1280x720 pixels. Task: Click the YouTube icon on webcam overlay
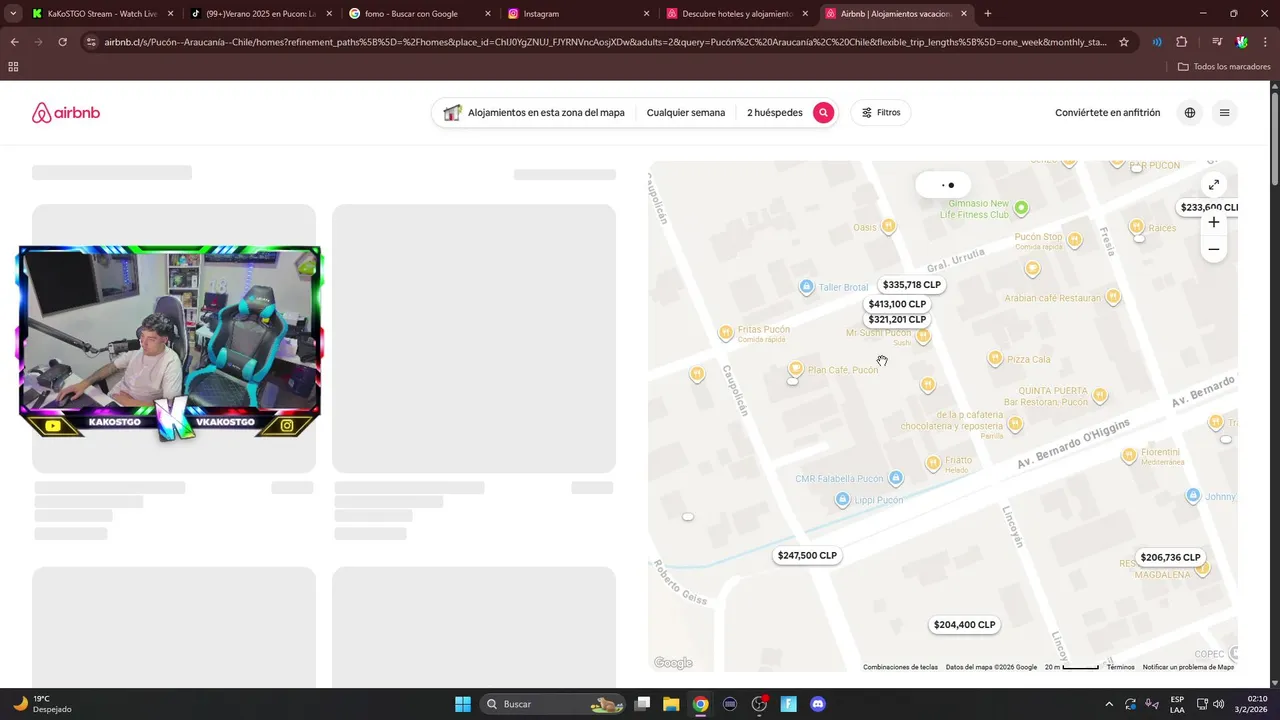pyautogui.click(x=53, y=426)
